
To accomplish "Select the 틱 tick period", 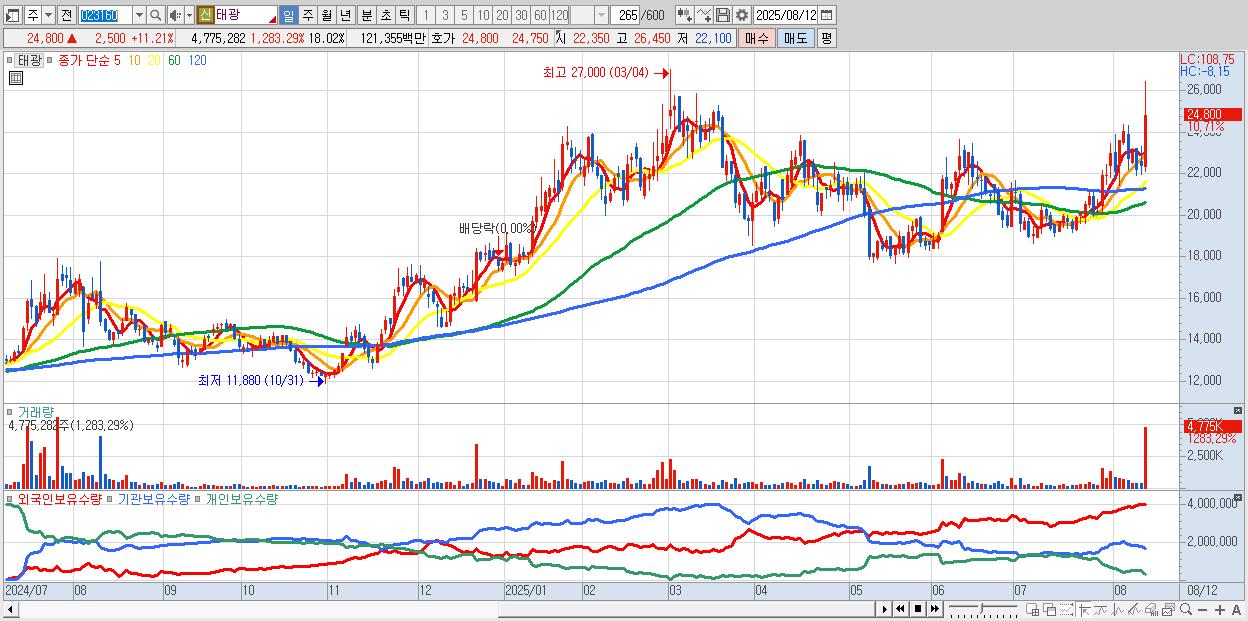I will click(404, 15).
